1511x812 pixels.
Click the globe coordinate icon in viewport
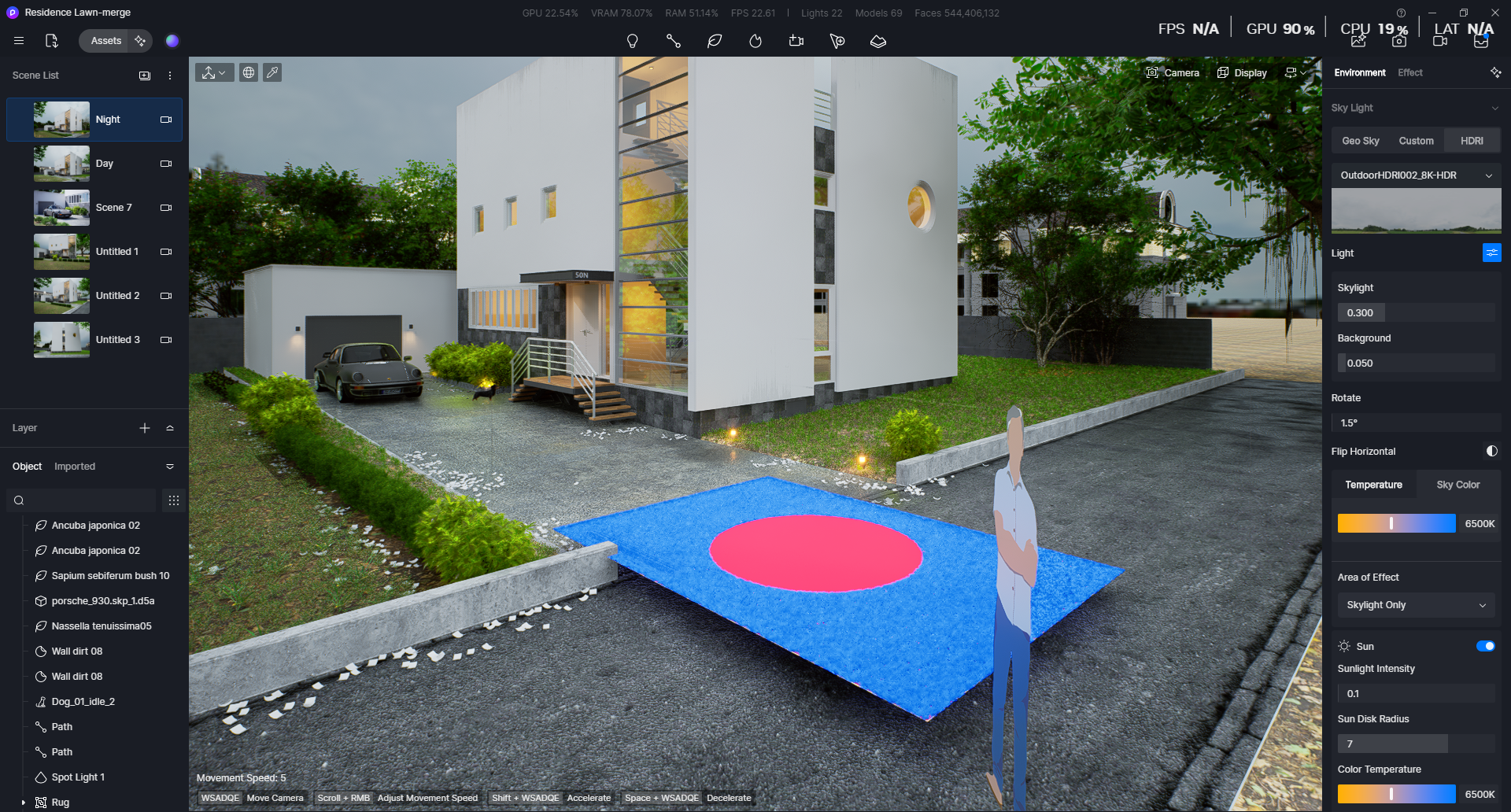(x=249, y=72)
